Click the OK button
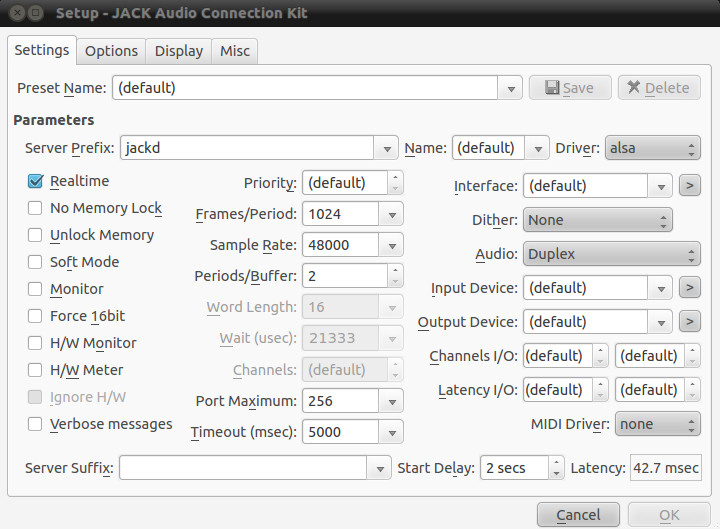Viewport: 720px width, 529px height. (x=669, y=515)
